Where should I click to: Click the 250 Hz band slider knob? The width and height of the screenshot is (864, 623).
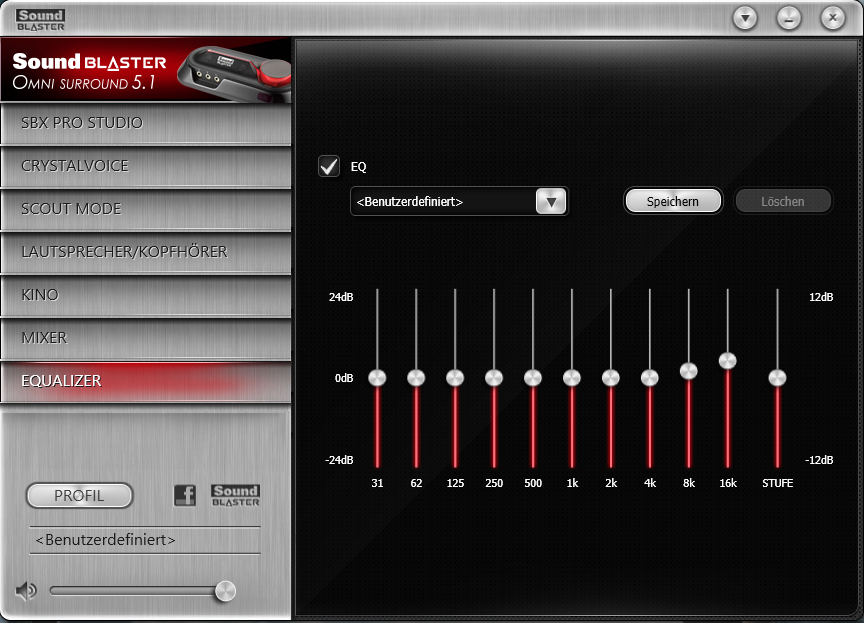494,378
